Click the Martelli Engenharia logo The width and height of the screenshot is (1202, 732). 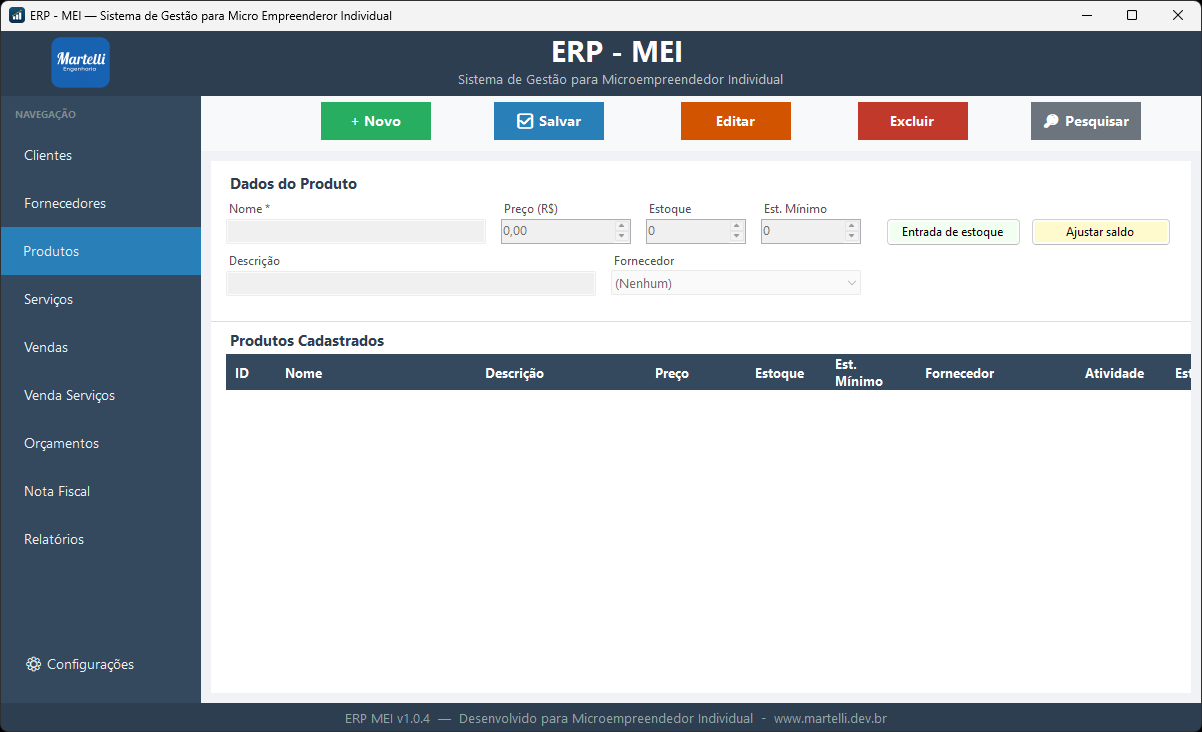coord(80,62)
